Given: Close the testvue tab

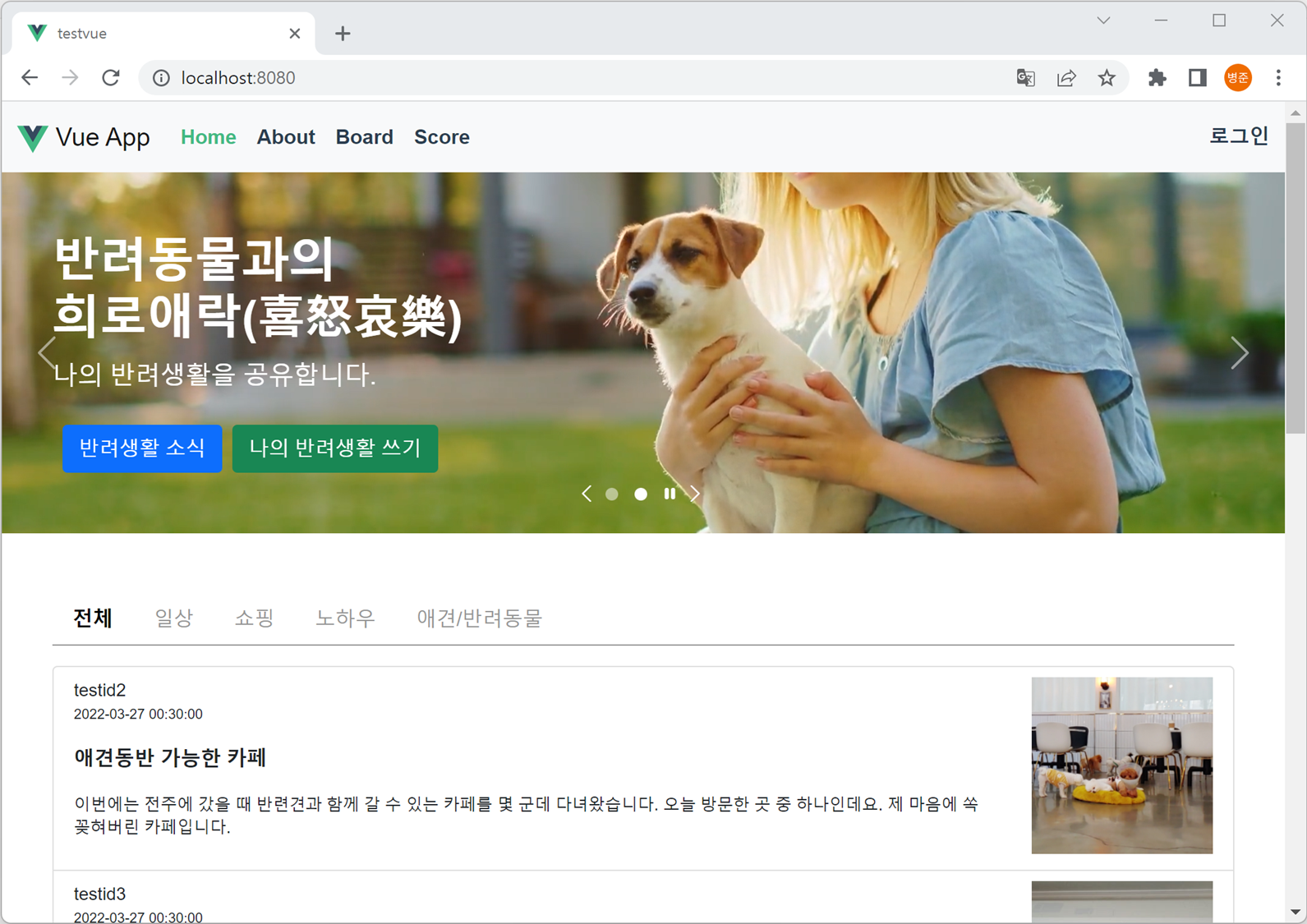Looking at the screenshot, I should 295,34.
